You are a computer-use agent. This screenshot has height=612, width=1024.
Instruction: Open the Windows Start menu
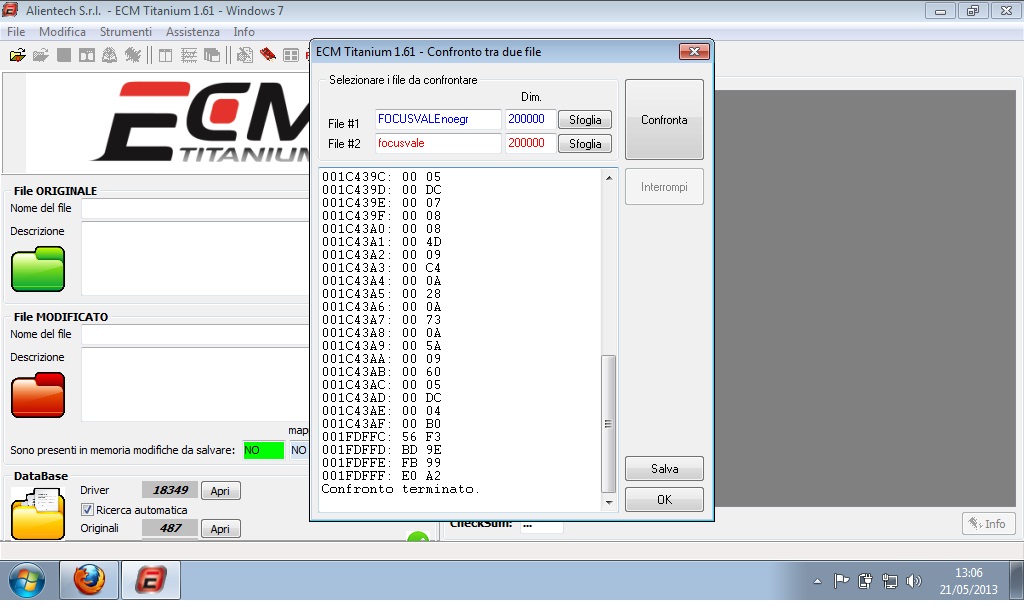[x=27, y=580]
